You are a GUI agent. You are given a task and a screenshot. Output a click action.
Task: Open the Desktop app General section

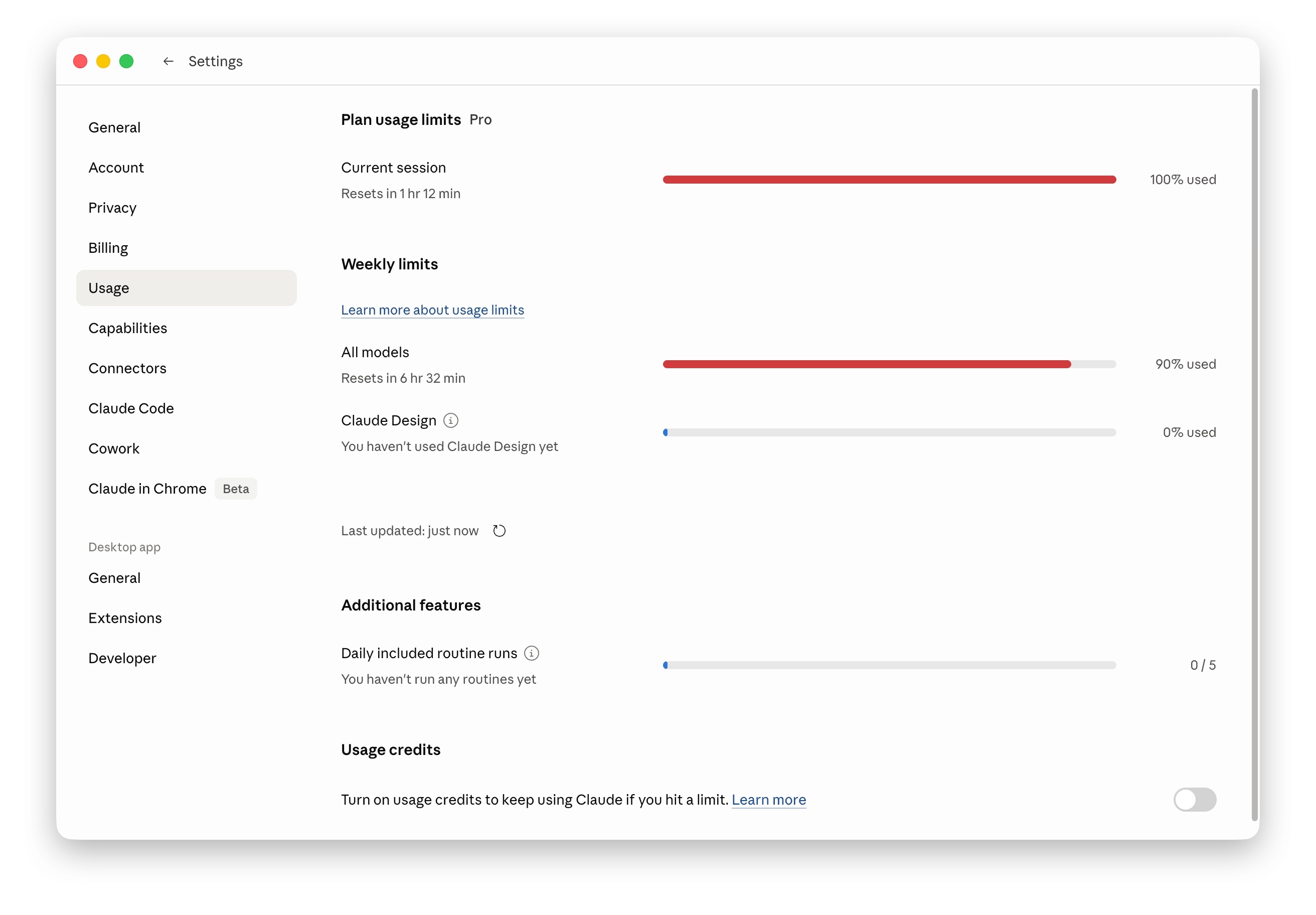pyautogui.click(x=186, y=578)
